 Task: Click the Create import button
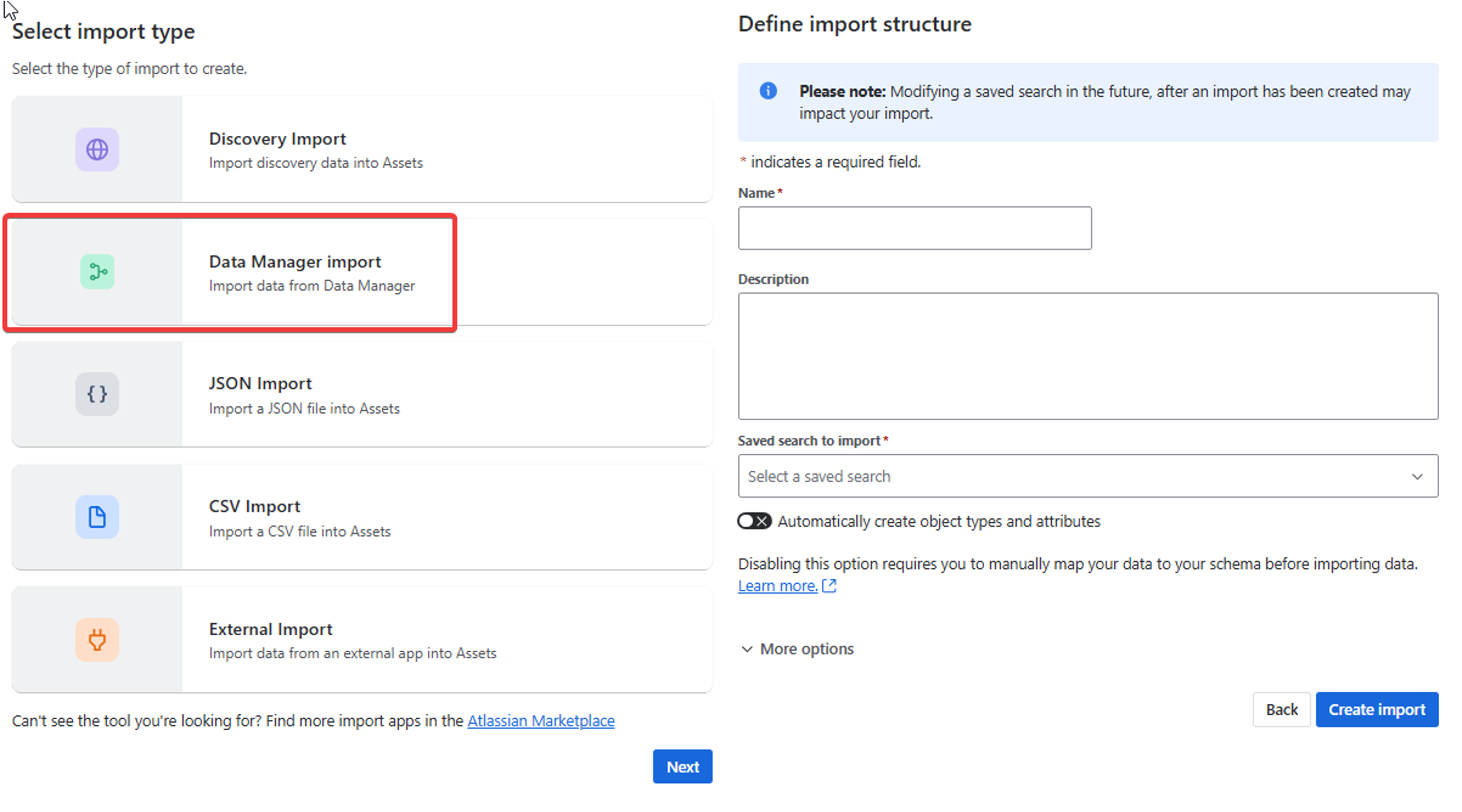tap(1377, 709)
